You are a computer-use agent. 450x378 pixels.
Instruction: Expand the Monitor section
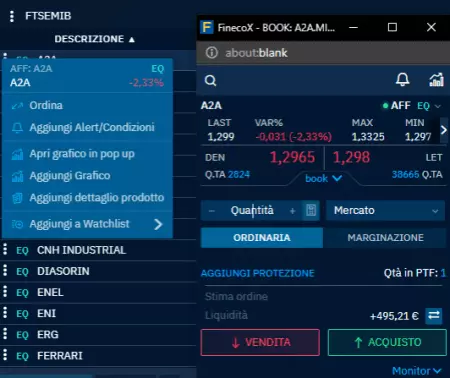click(x=417, y=371)
